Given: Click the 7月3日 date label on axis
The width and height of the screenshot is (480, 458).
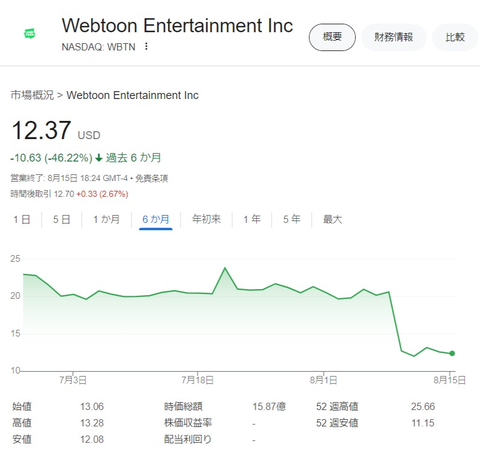Looking at the screenshot, I should coord(73,380).
